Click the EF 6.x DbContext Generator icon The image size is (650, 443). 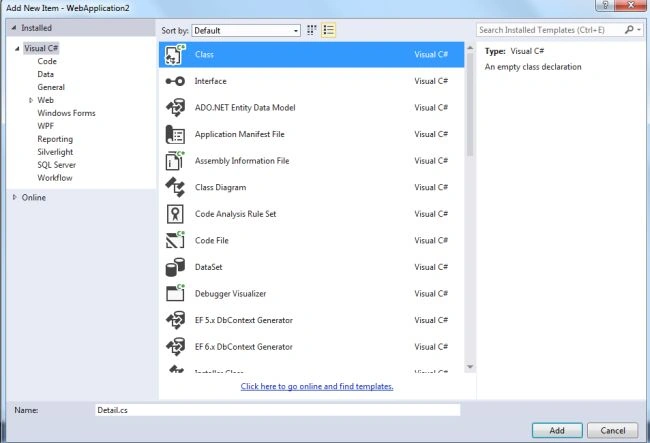[175, 346]
